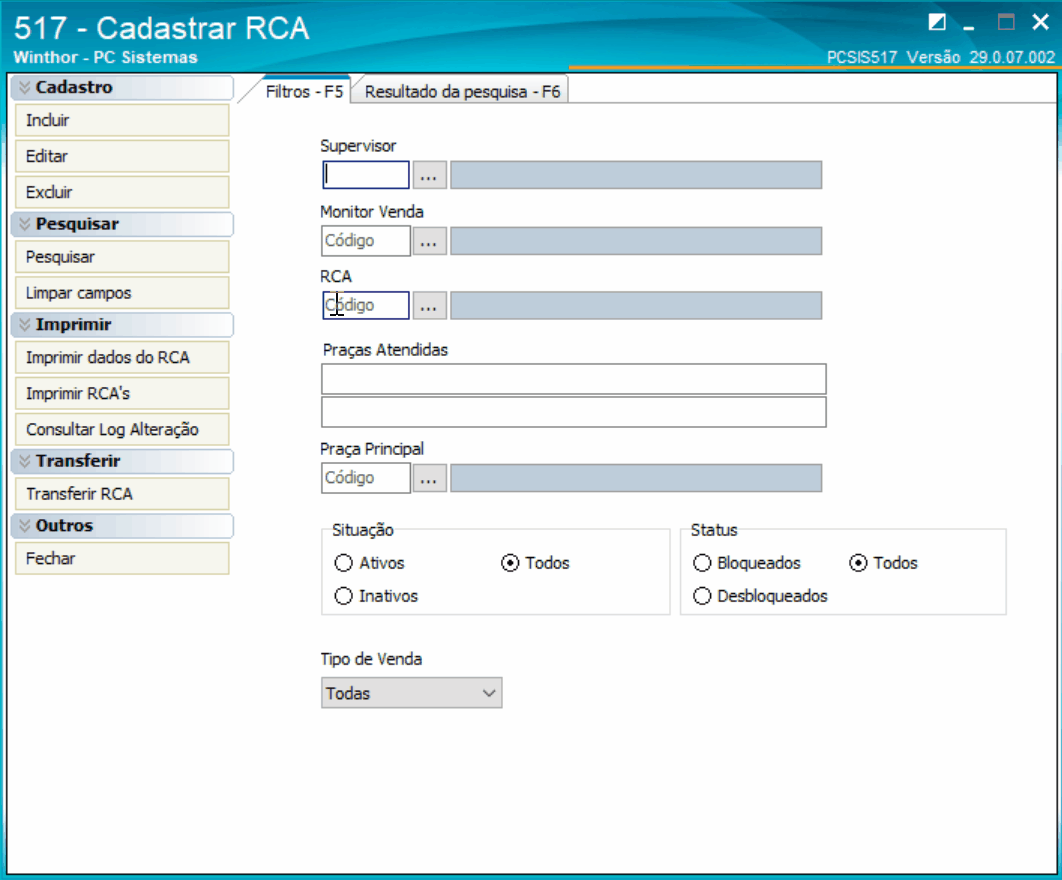Screen dimensions: 1062x880
Task: Focus the Praça Principal Código field
Action: (x=366, y=478)
